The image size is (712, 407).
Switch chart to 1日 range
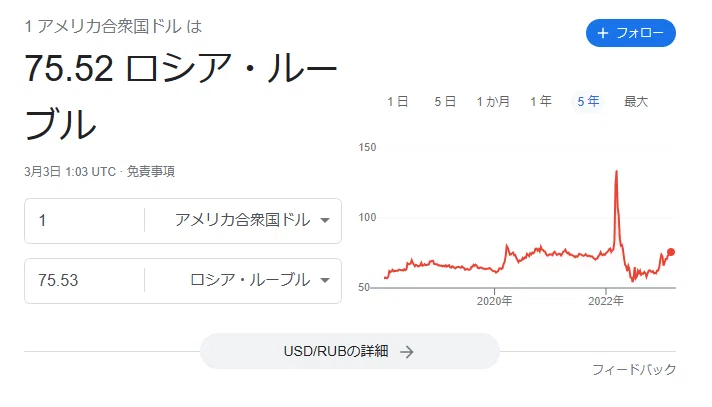click(x=398, y=101)
